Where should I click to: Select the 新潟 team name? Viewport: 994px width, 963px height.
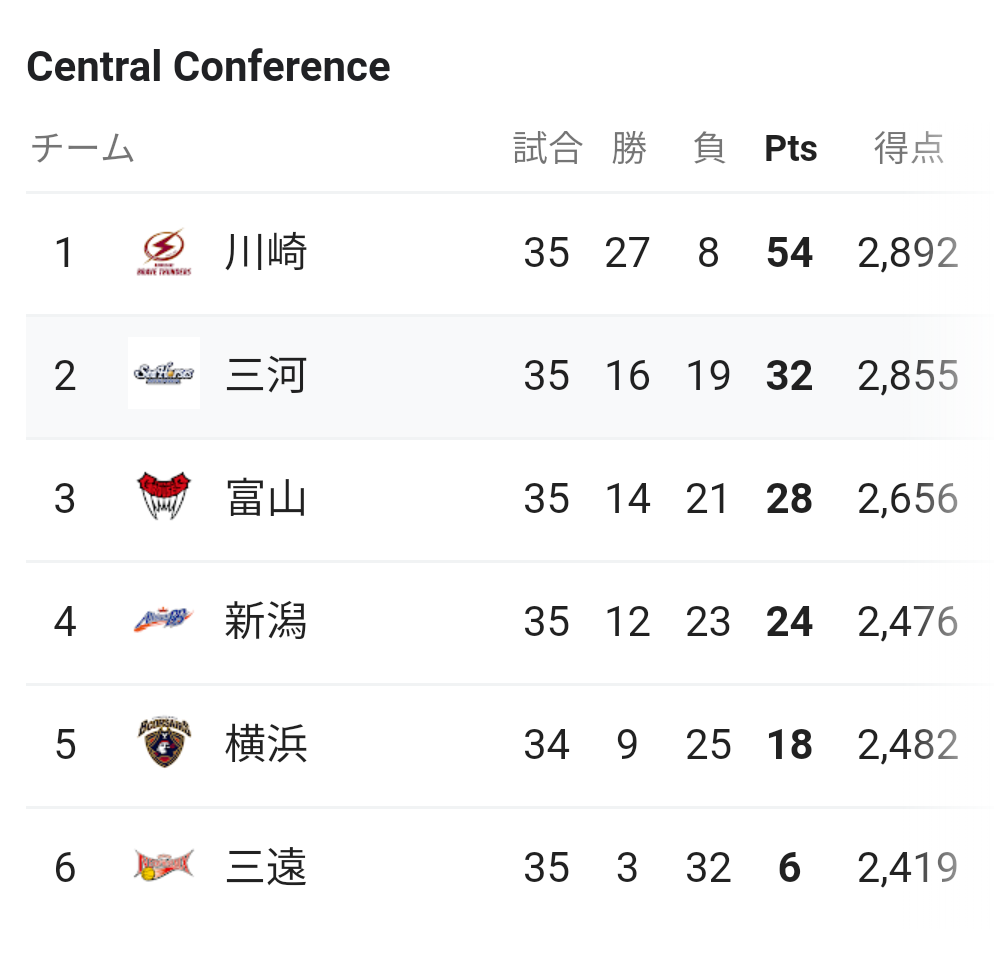266,621
